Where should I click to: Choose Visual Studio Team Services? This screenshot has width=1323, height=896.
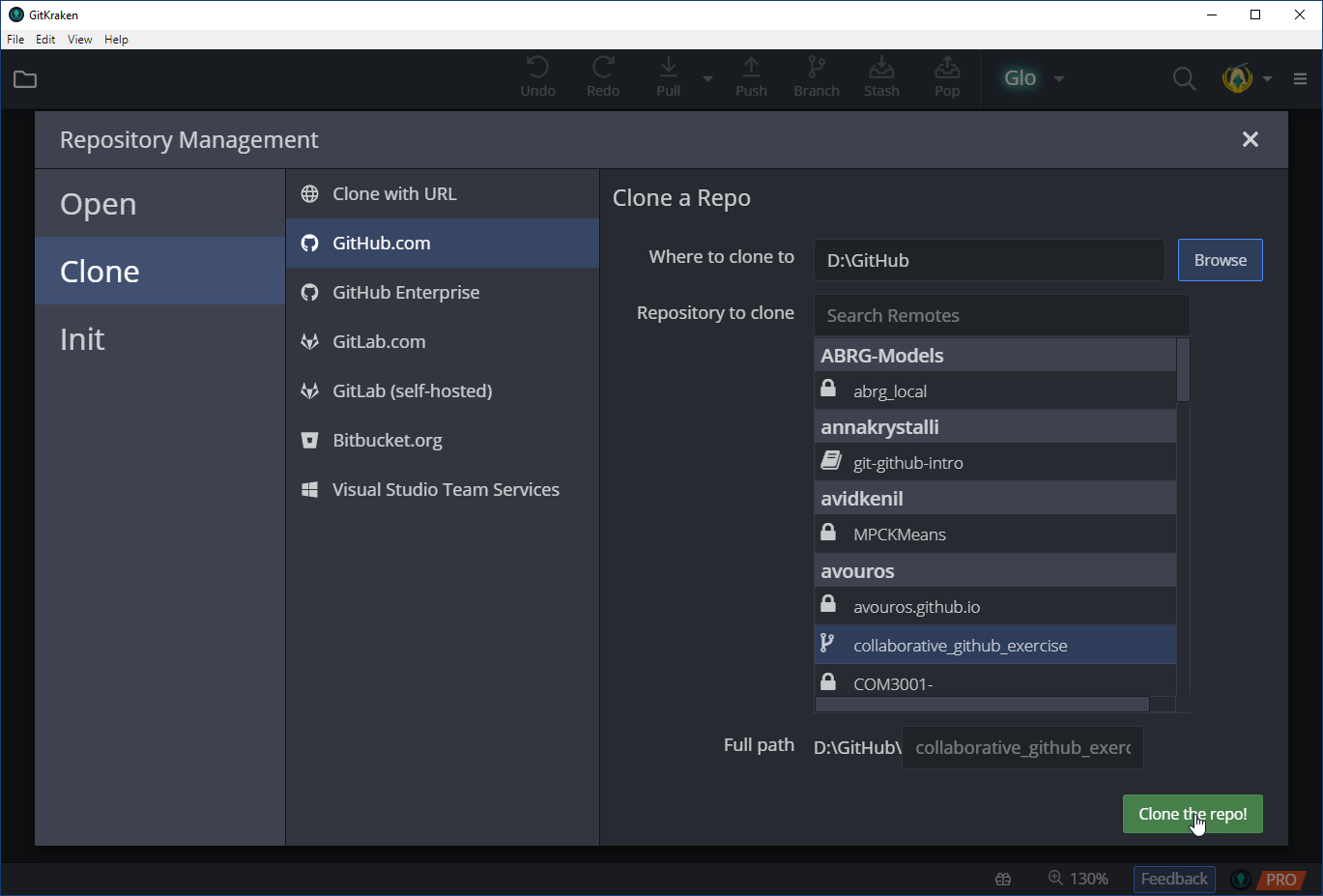(443, 490)
